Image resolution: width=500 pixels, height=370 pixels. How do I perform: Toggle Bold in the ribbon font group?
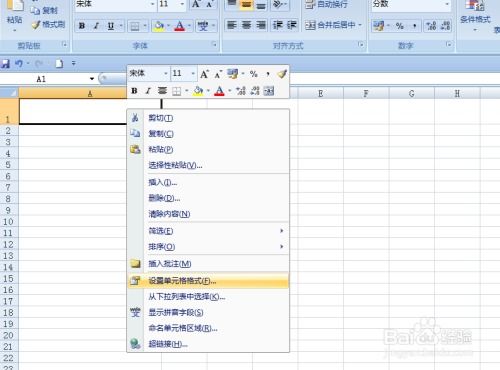click(82, 26)
